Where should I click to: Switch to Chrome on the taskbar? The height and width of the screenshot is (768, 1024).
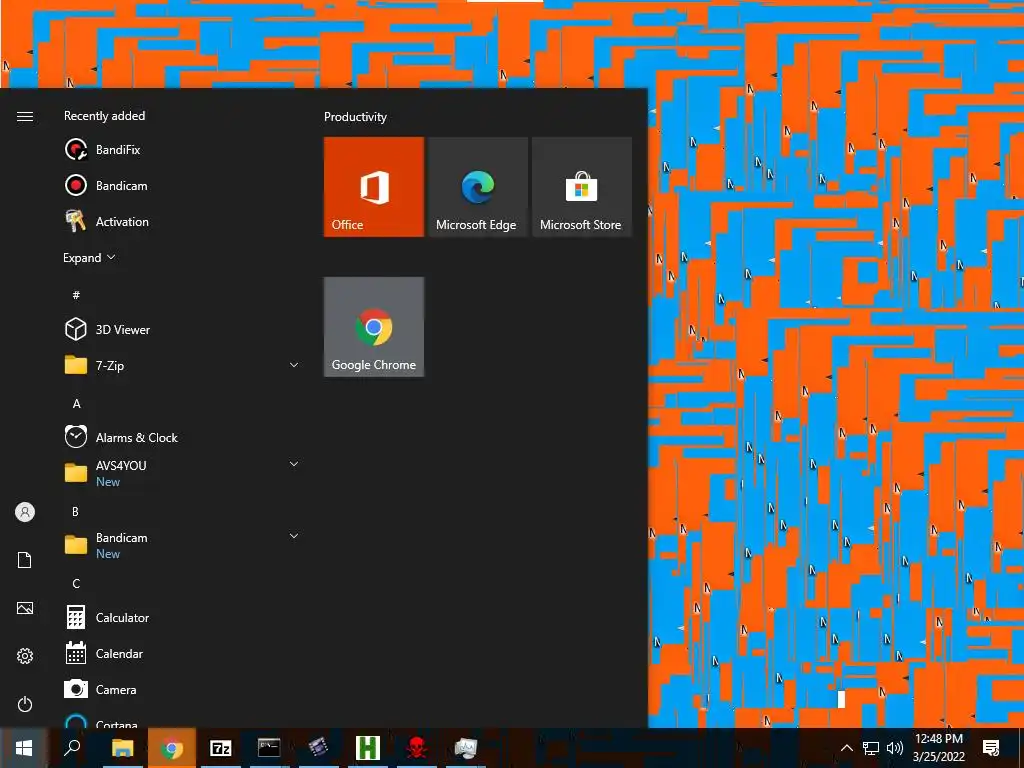pos(172,748)
